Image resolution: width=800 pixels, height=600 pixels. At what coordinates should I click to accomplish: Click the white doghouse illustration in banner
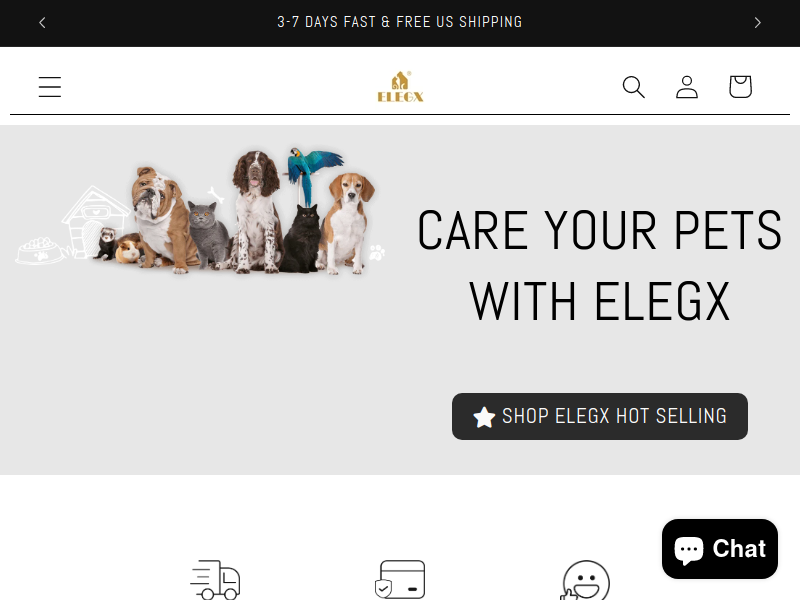[93, 220]
